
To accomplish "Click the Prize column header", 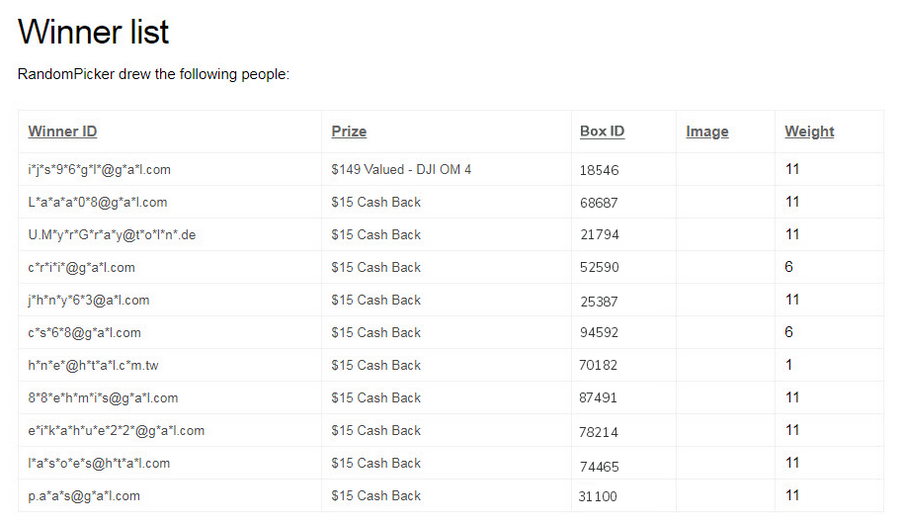I will 349,131.
